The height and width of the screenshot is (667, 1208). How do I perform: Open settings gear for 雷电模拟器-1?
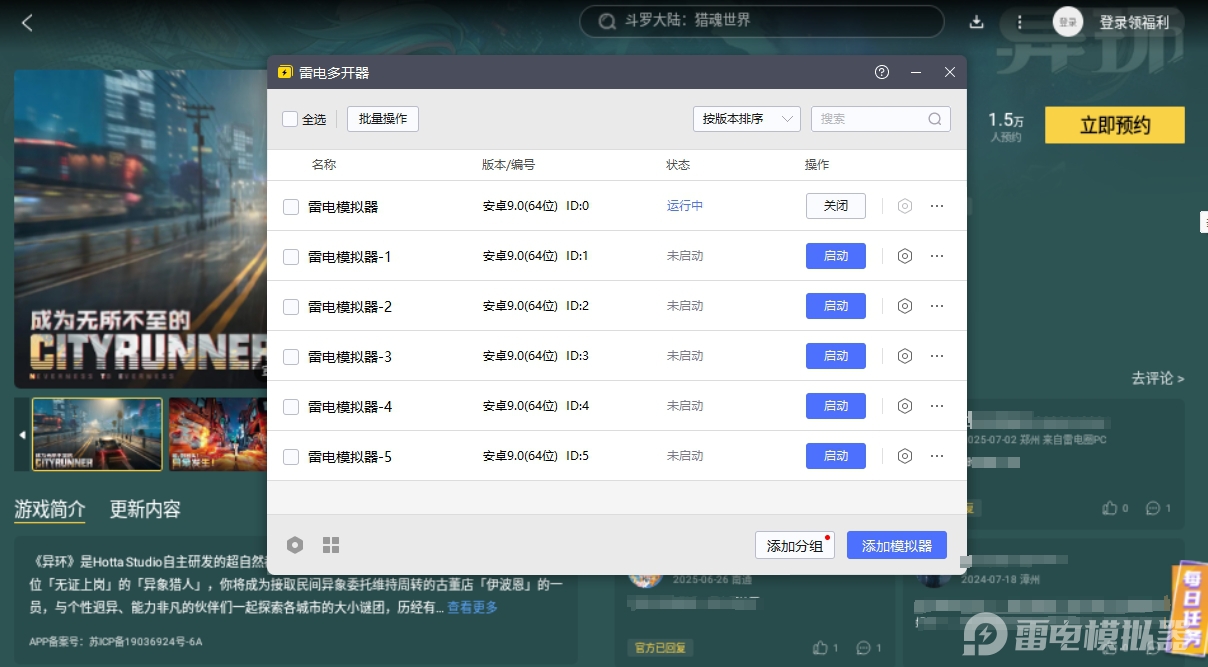pyautogui.click(x=905, y=256)
